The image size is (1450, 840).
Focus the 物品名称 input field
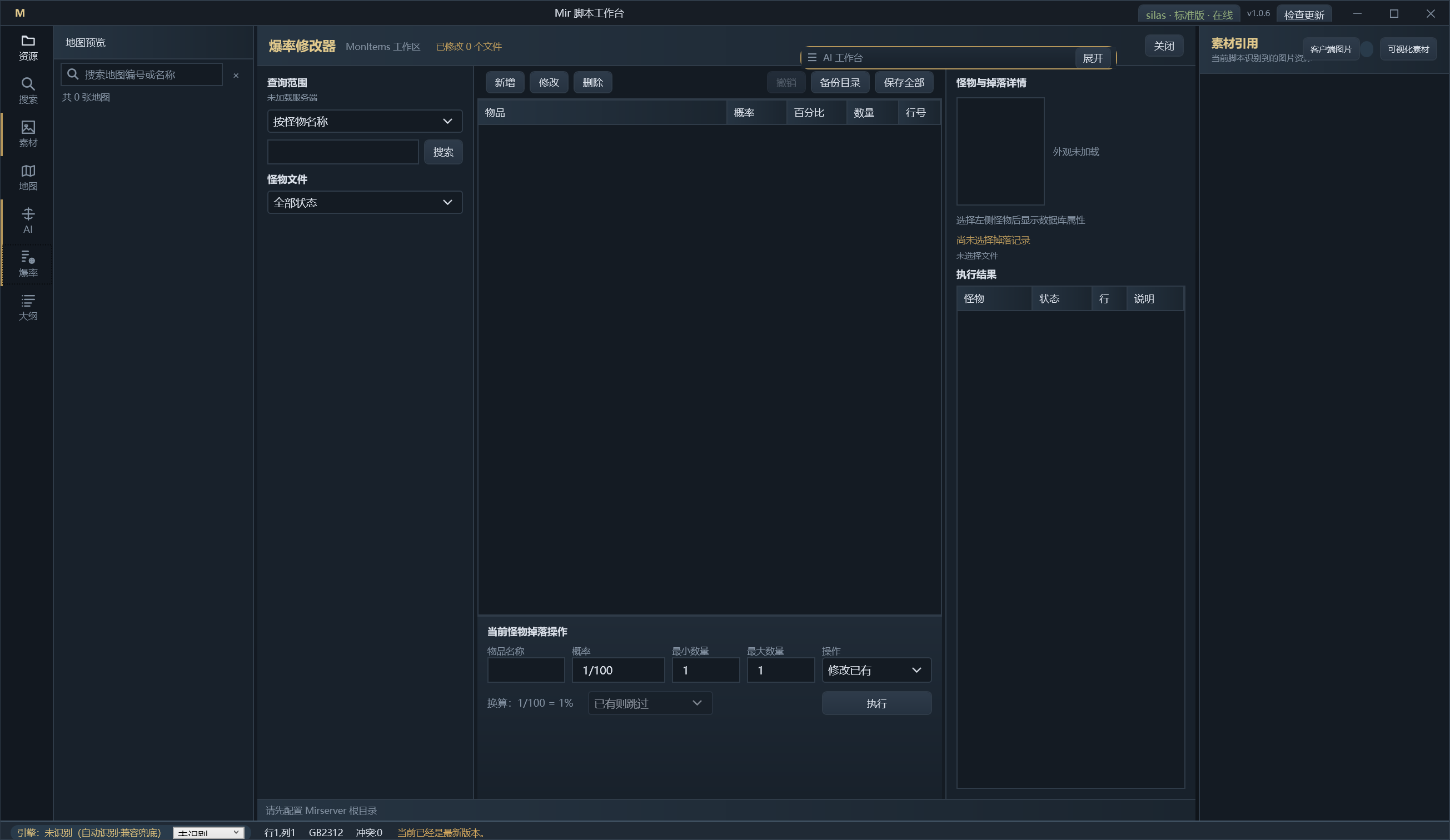tap(525, 670)
